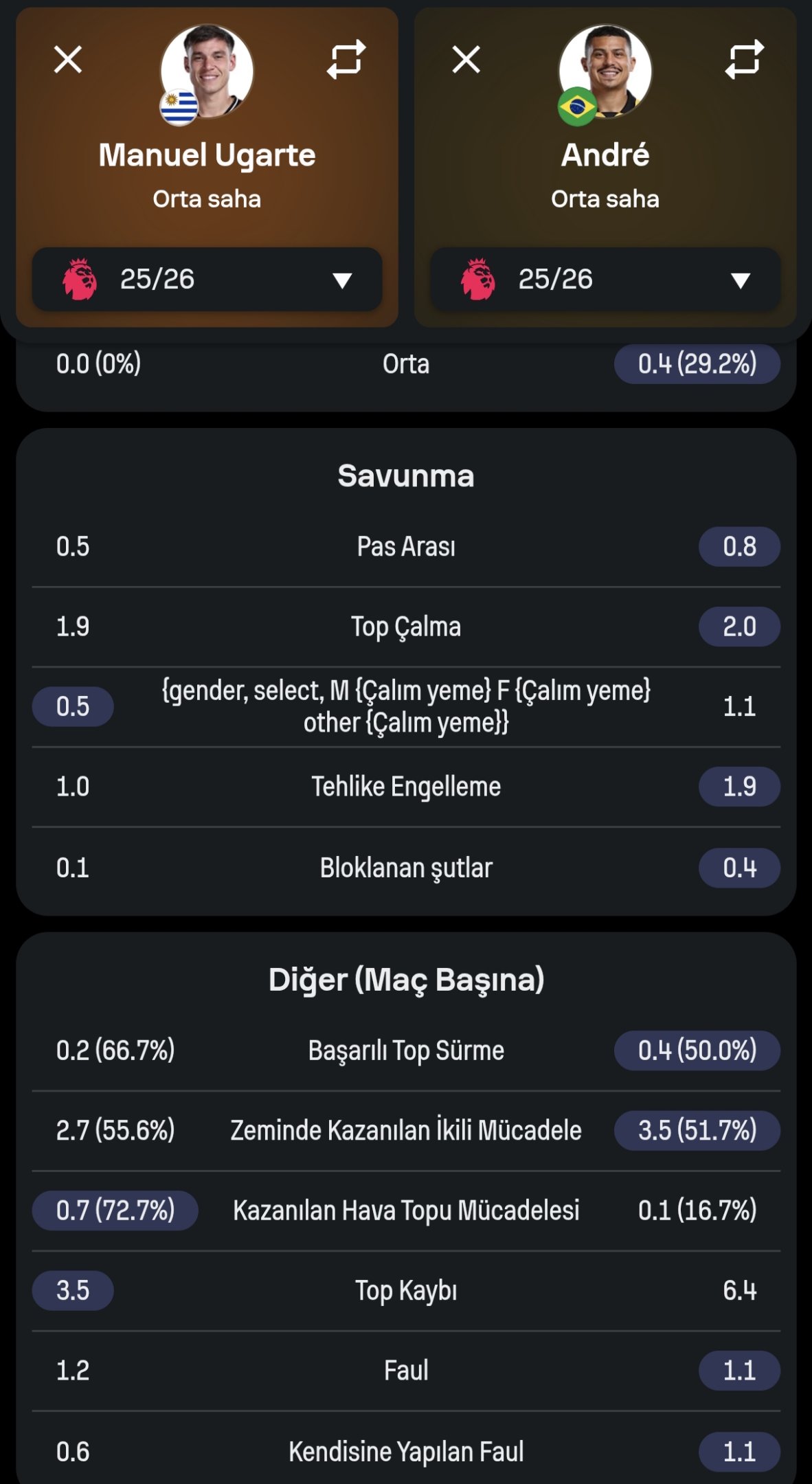Tap the highlighted 3.5 Top Kaybı value
The image size is (812, 1484).
pyautogui.click(x=73, y=1290)
